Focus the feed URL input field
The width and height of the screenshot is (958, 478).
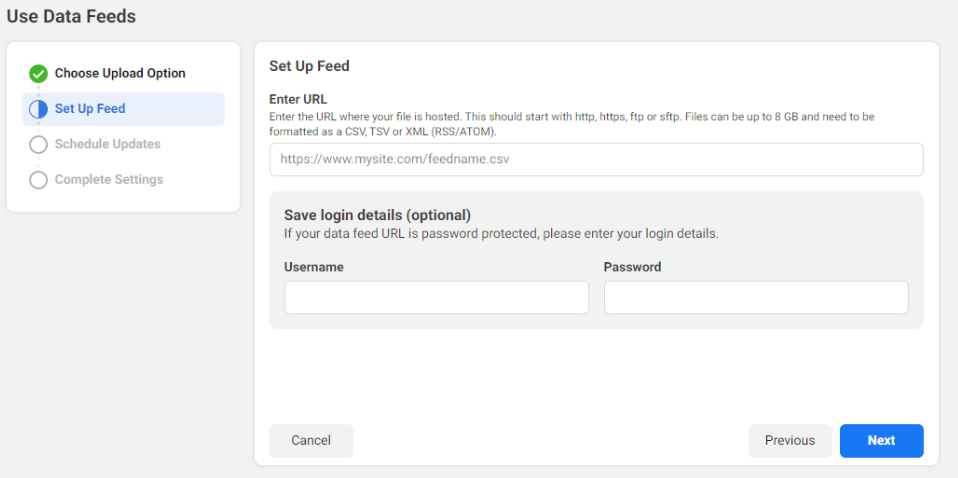(596, 159)
